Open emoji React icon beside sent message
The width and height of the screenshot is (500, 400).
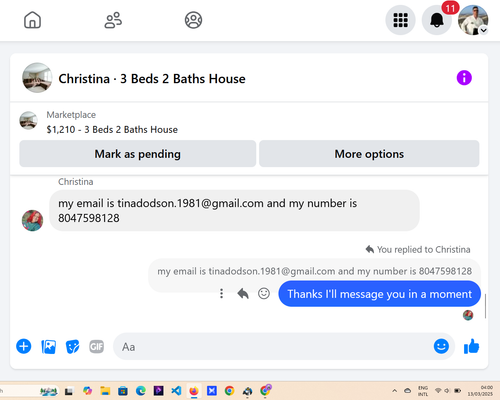(x=264, y=294)
